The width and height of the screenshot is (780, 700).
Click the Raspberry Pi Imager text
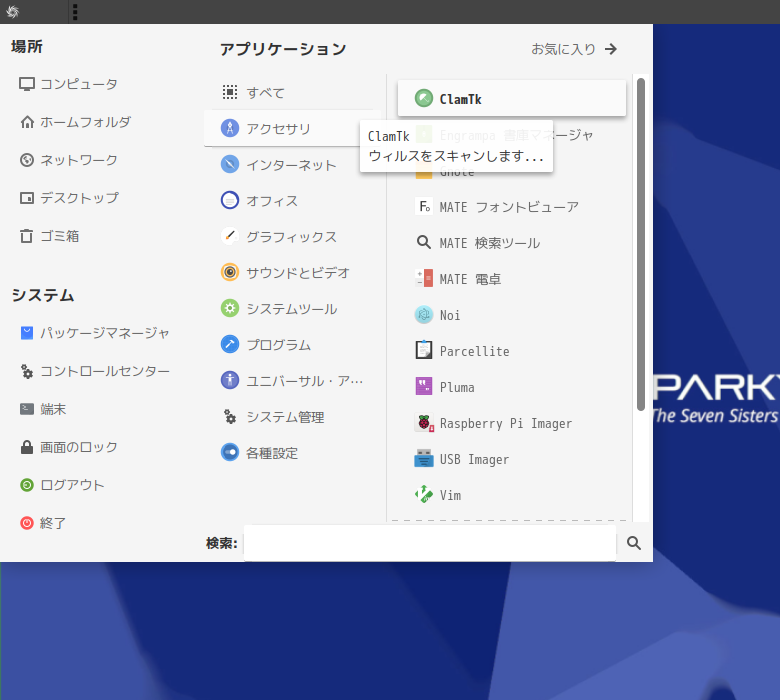(506, 423)
